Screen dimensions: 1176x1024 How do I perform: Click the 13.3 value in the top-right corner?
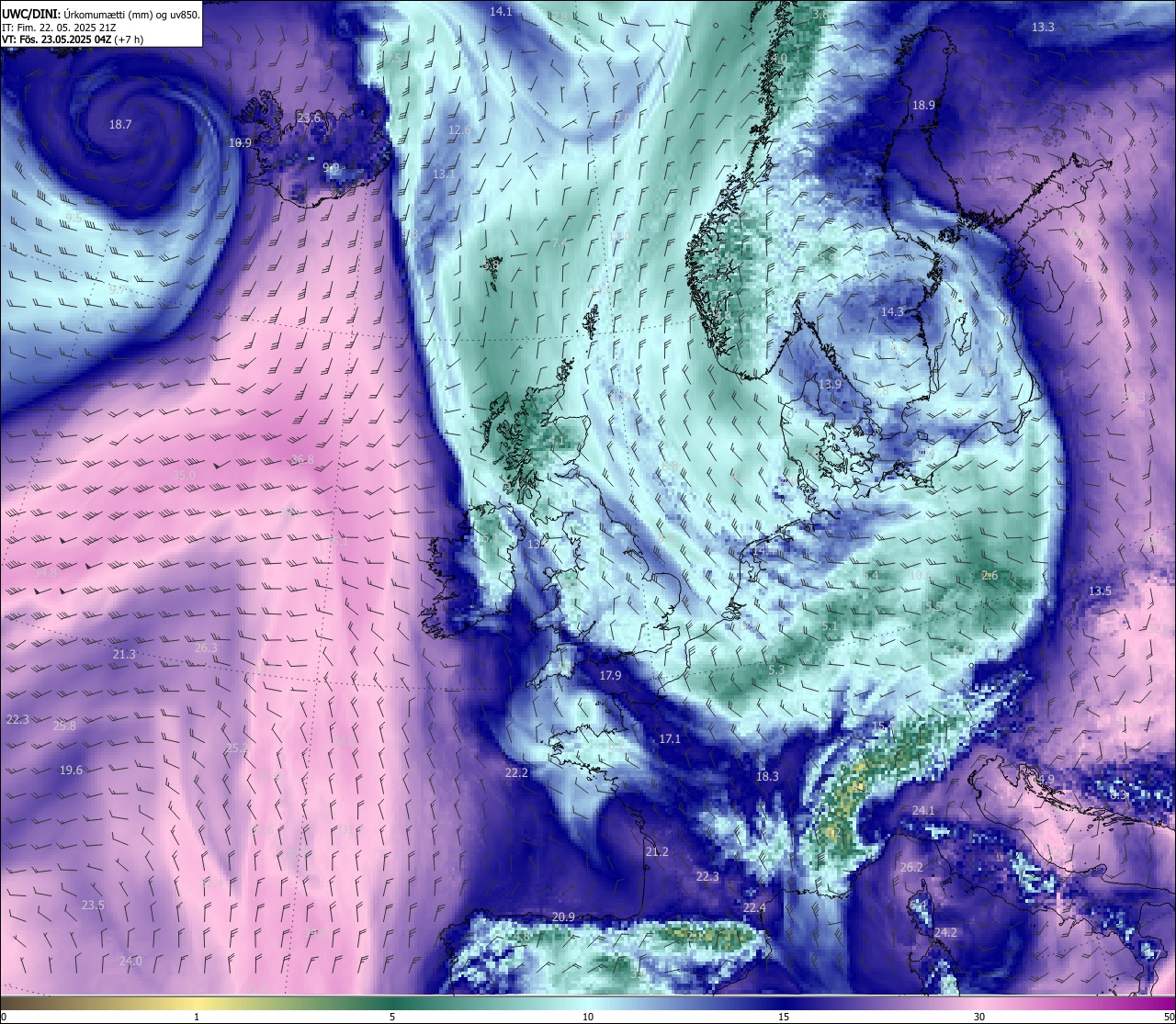(x=1043, y=27)
